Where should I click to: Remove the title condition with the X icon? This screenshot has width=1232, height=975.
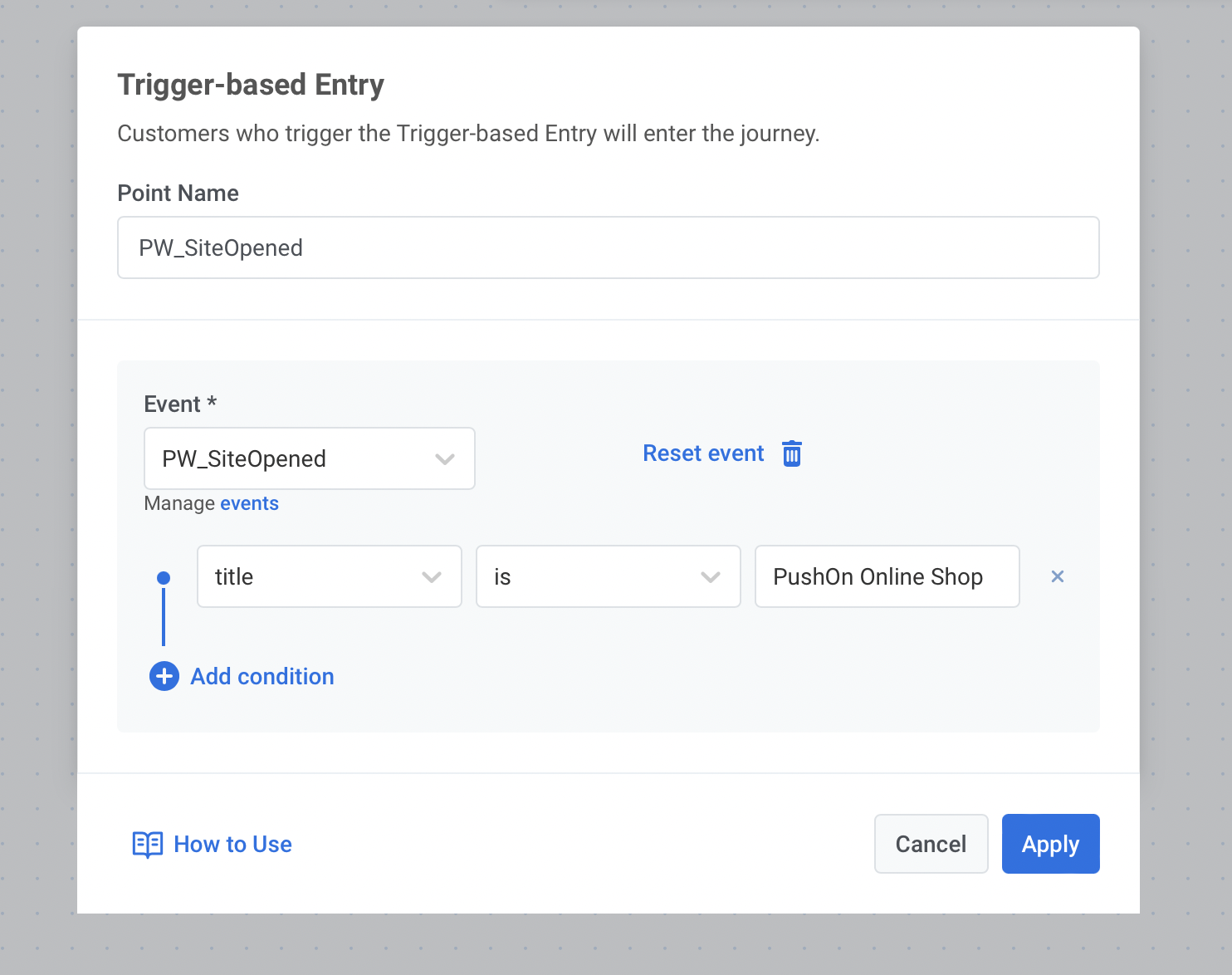click(x=1057, y=576)
